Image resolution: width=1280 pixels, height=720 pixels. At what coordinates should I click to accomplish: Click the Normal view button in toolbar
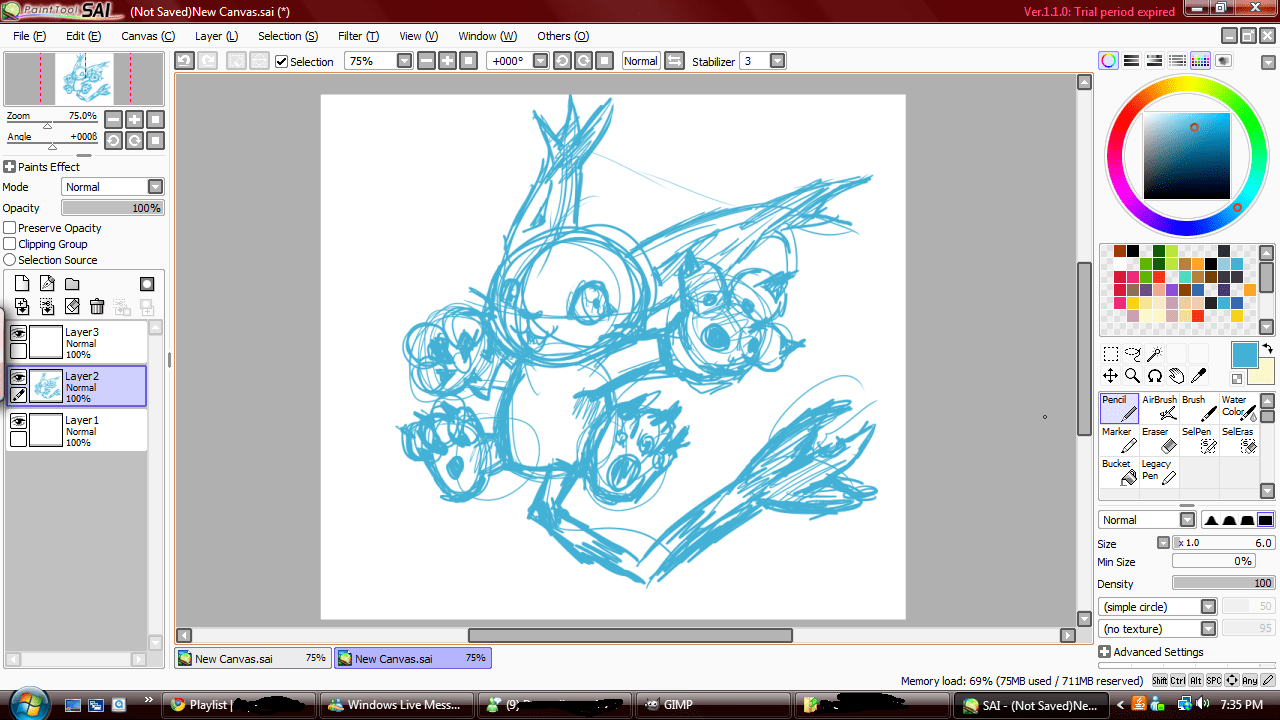click(640, 61)
